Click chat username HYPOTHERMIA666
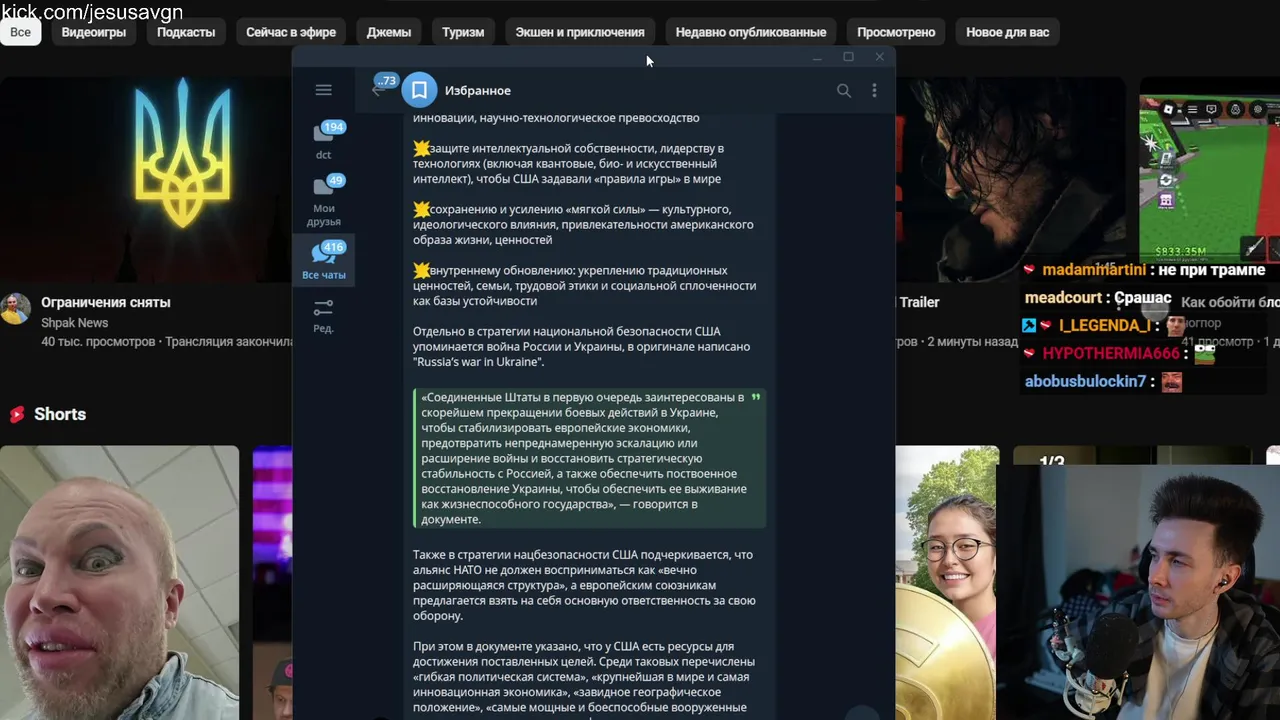The width and height of the screenshot is (1280, 720). (x=1111, y=353)
